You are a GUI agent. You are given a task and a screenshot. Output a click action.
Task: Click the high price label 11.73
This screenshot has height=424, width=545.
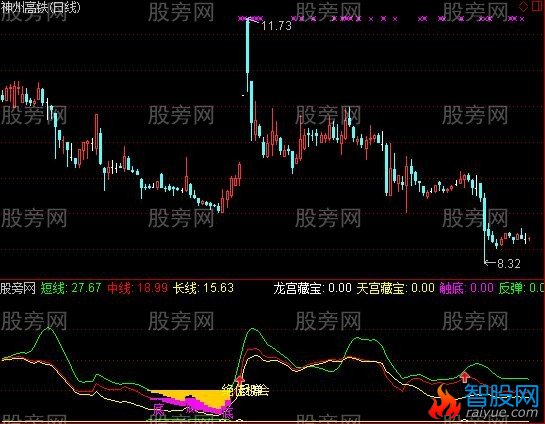(276, 26)
